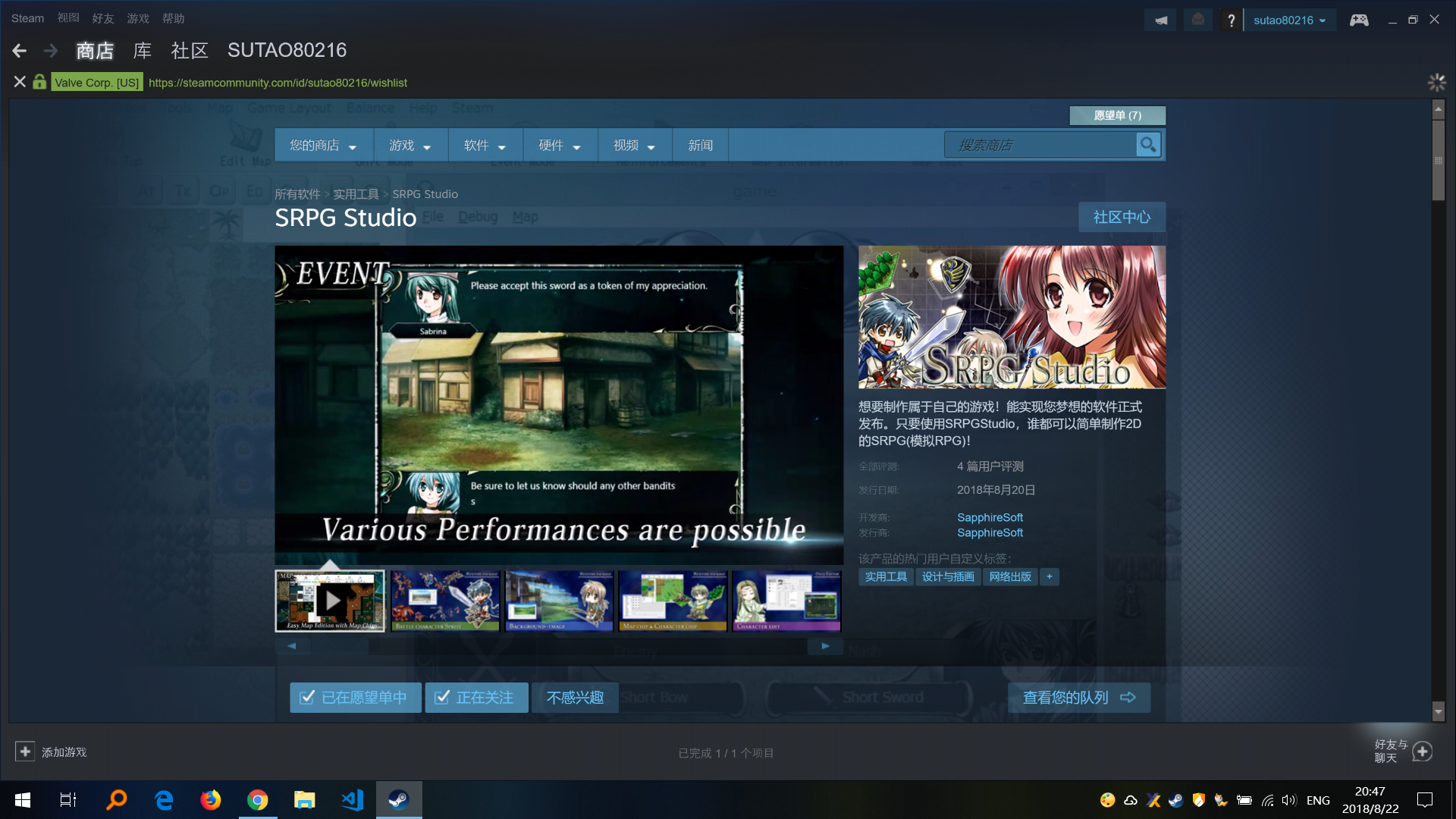Click thumbnail strip left scroll arrow
Viewport: 1456px width, 819px height.
[x=292, y=646]
